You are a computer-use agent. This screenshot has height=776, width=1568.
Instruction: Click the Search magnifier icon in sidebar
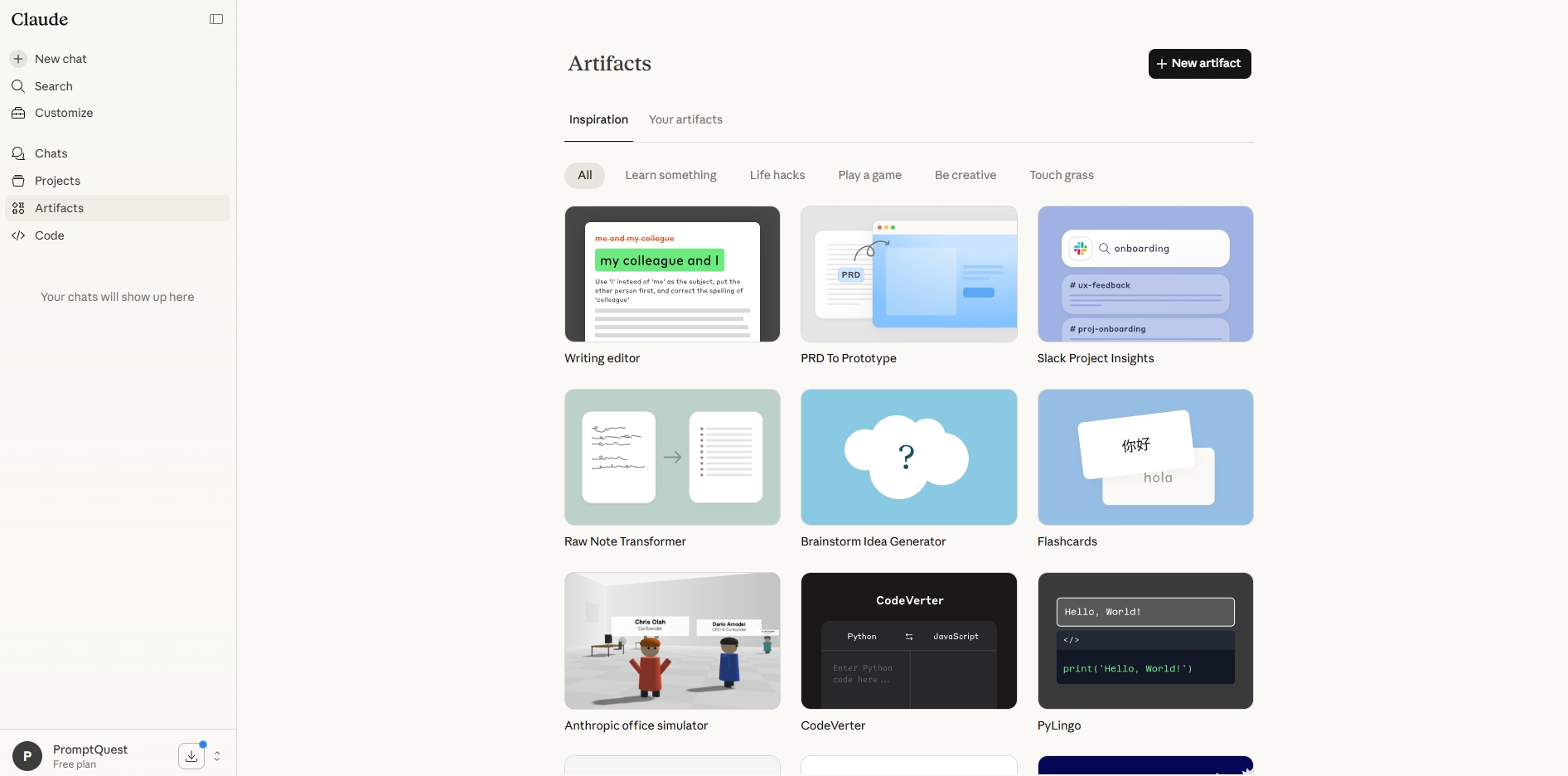(18, 86)
